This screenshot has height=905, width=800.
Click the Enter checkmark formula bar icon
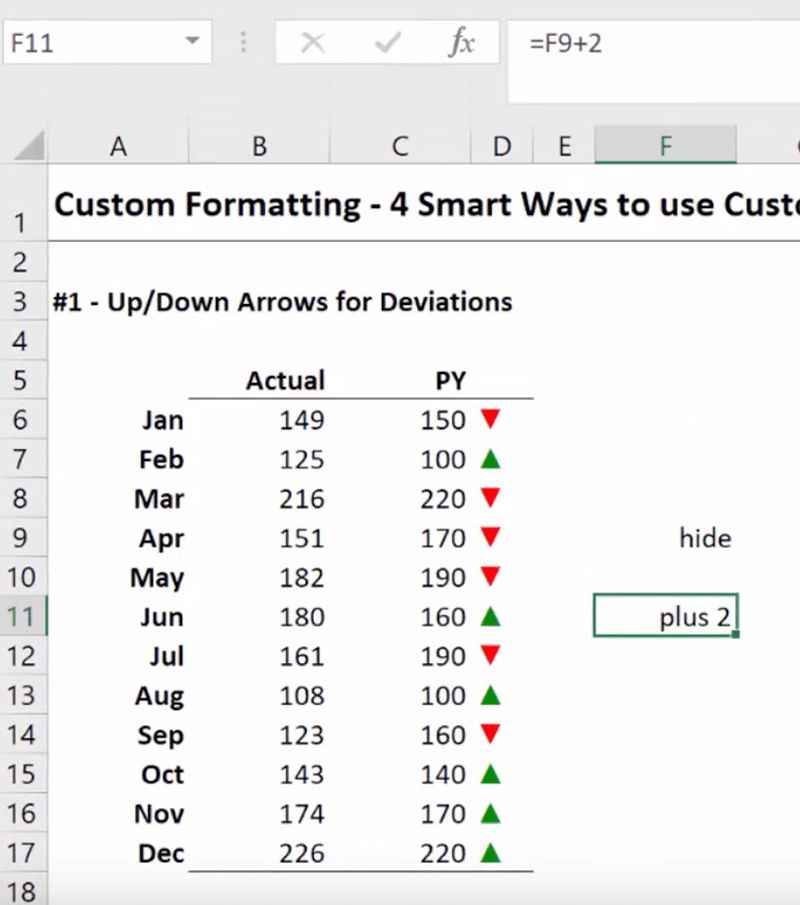pos(387,43)
